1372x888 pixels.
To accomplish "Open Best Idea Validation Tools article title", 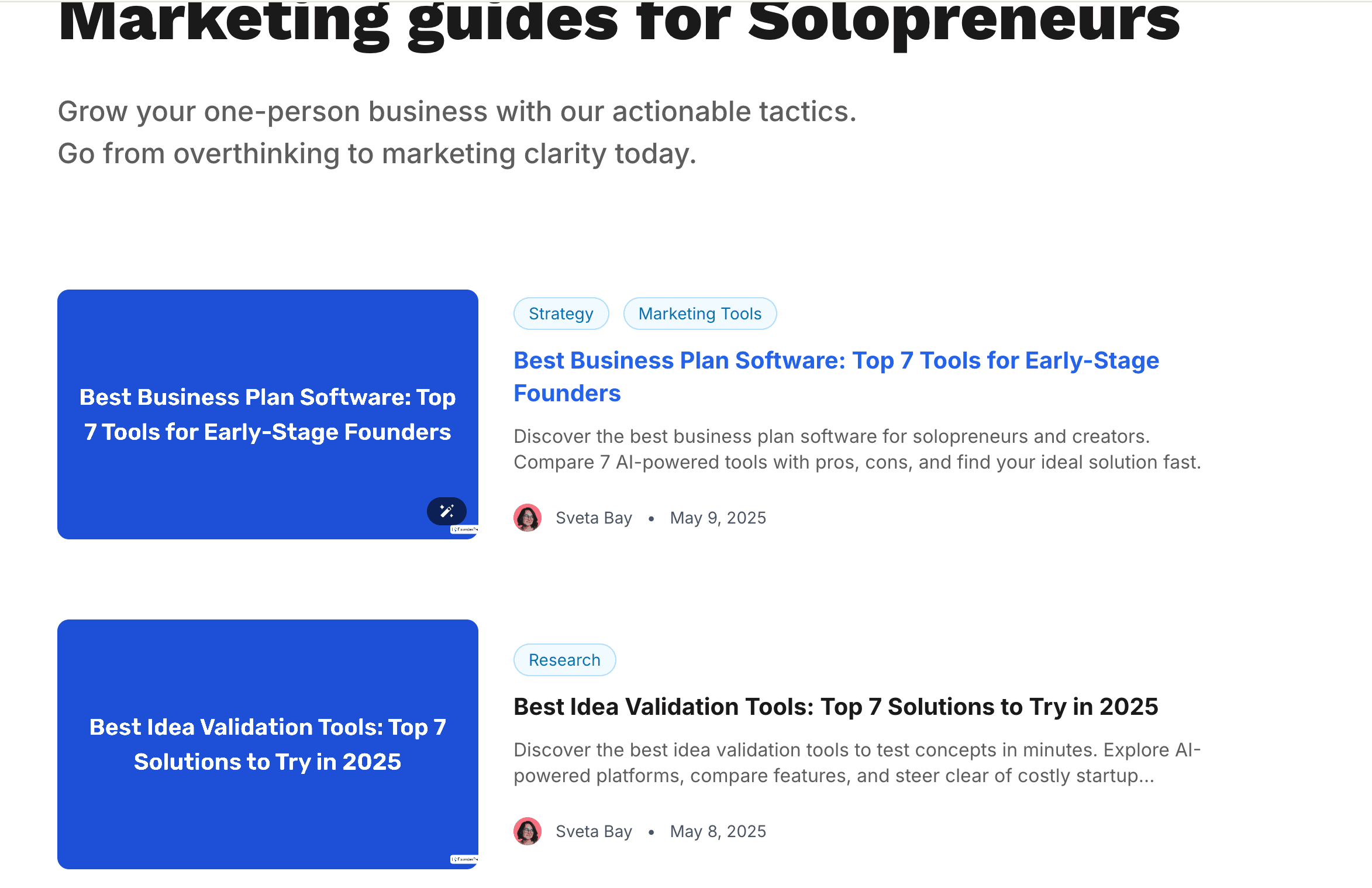I will (x=836, y=707).
